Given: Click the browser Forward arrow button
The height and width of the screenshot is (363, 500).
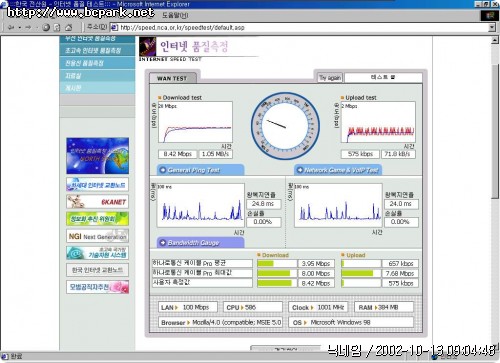Looking at the screenshot, I should [28, 27].
